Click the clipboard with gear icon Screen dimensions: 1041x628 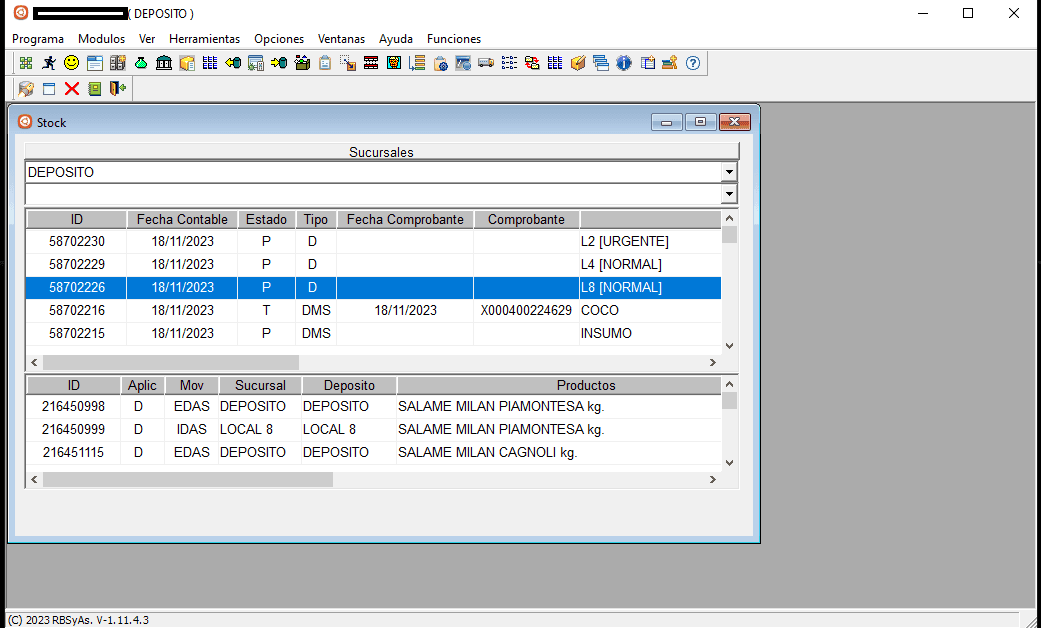click(440, 63)
